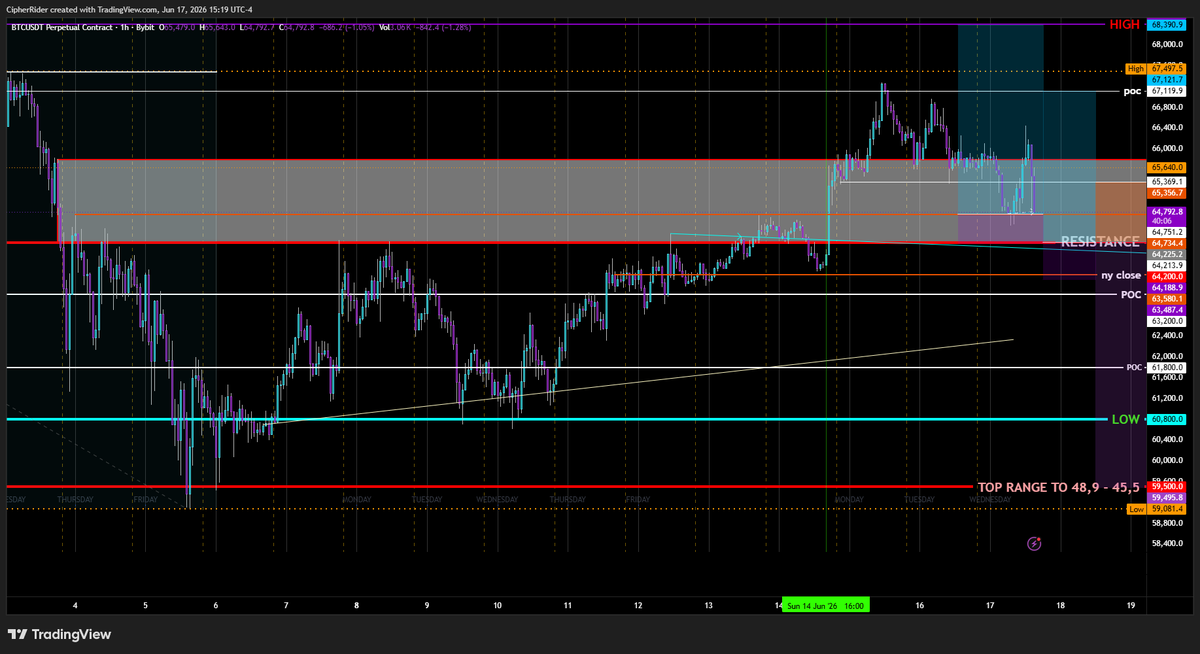This screenshot has height=654, width=1200.
Task: Click the 59,495.8 purple price label
Action: click(1167, 497)
